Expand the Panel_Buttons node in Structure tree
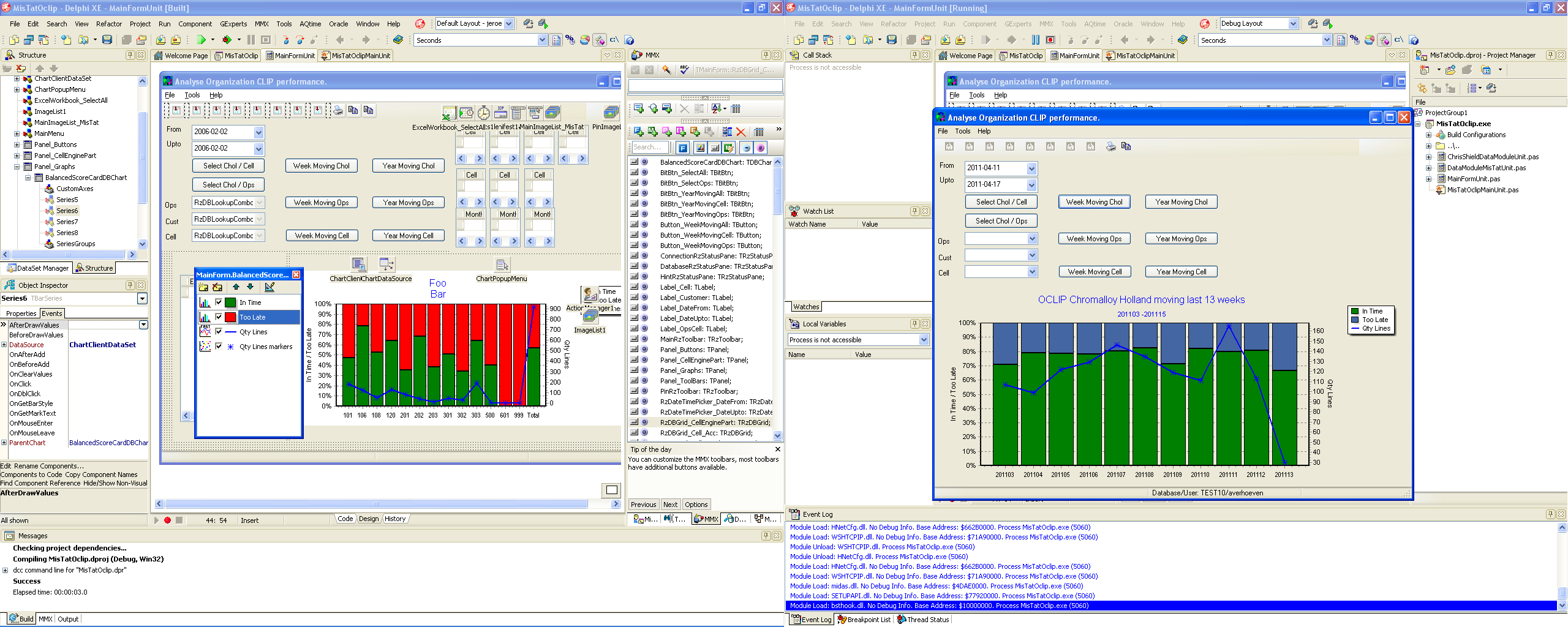The height and width of the screenshot is (627, 1568). (x=17, y=145)
